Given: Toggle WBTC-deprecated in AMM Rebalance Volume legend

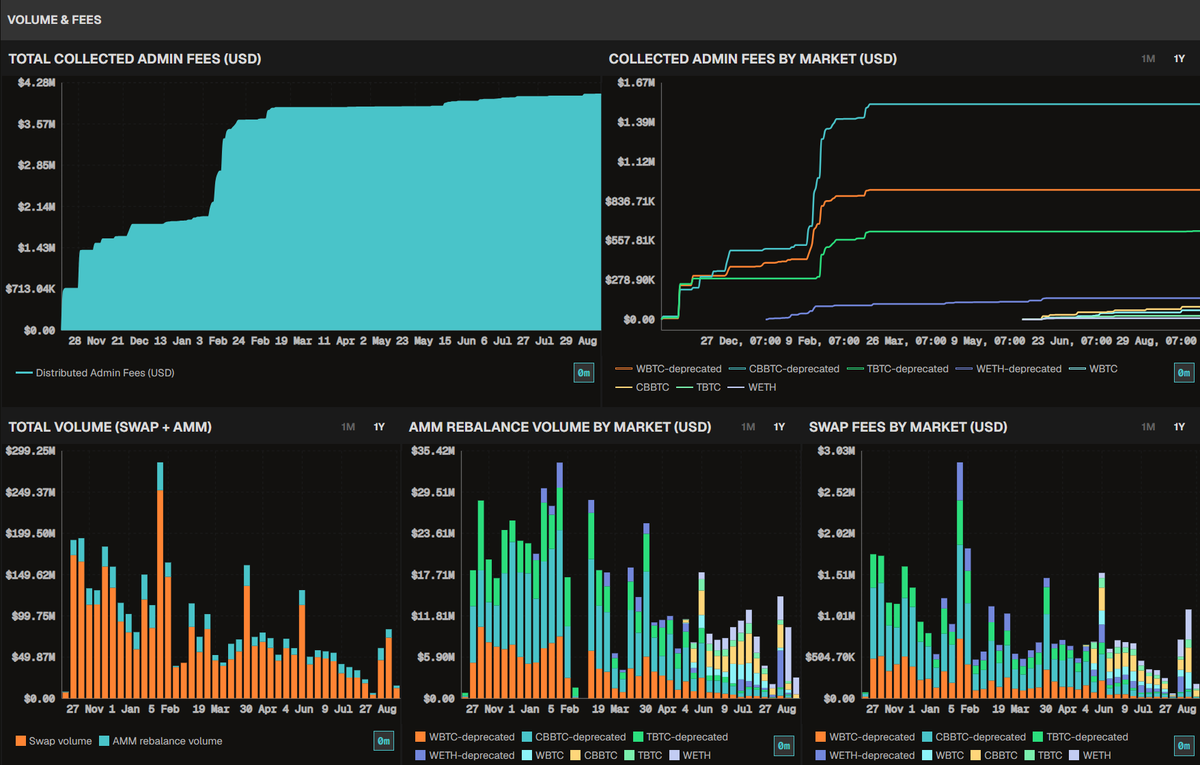Looking at the screenshot, I should click(465, 737).
